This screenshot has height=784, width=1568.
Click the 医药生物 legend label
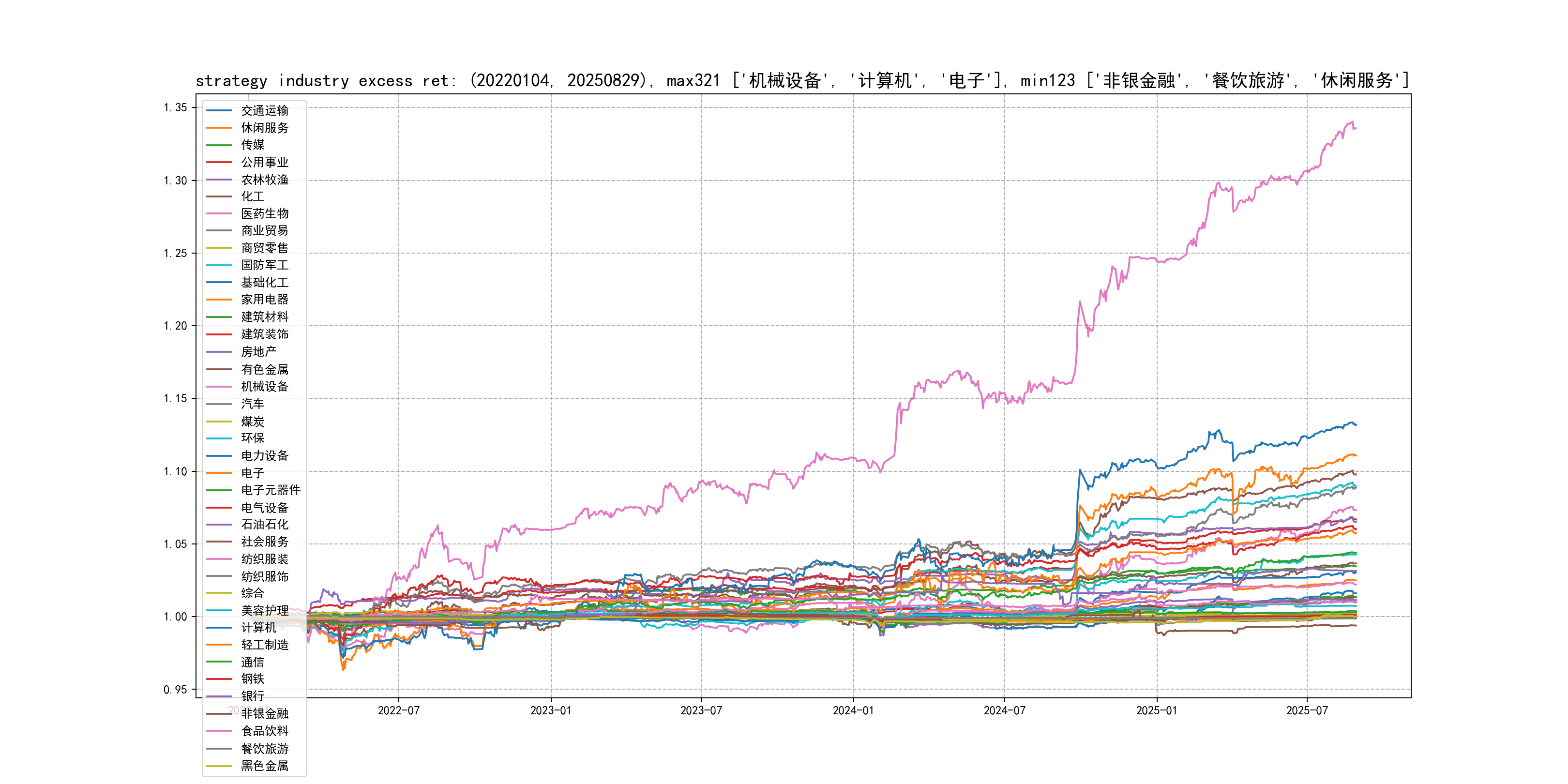[x=264, y=213]
